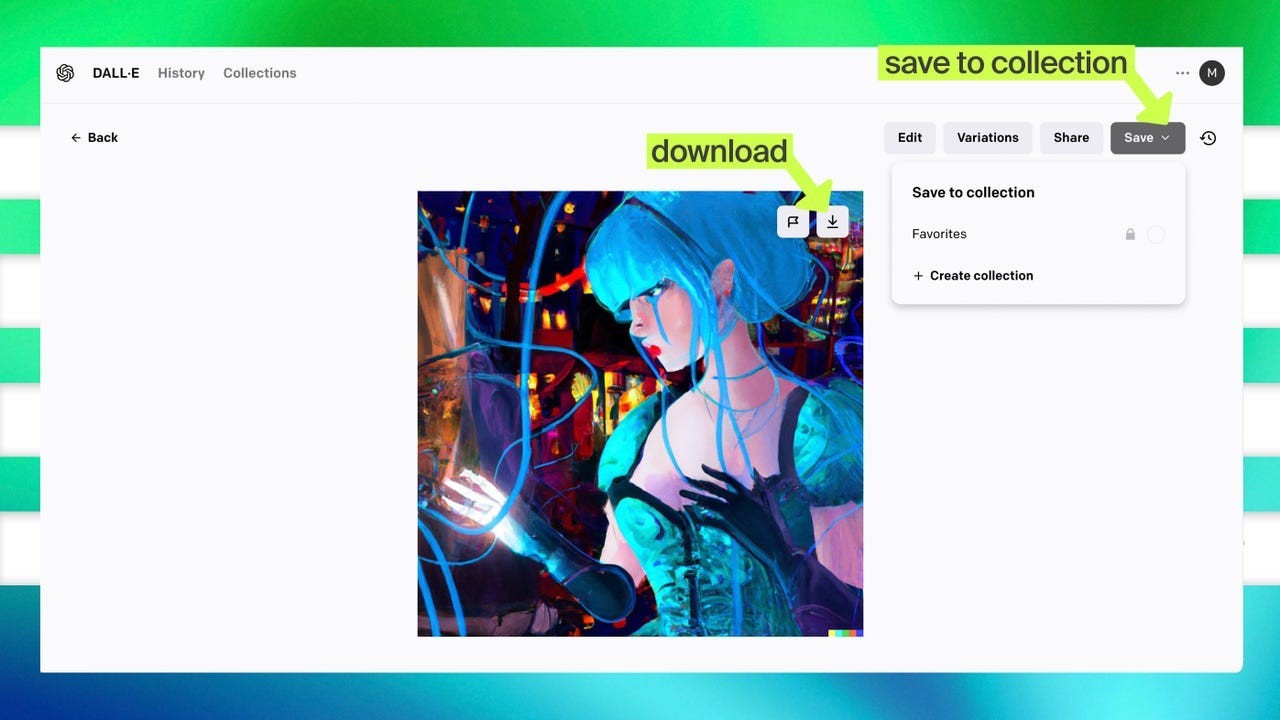1280x720 pixels.
Task: Open the three-dot more options menu
Action: pyautogui.click(x=1182, y=73)
